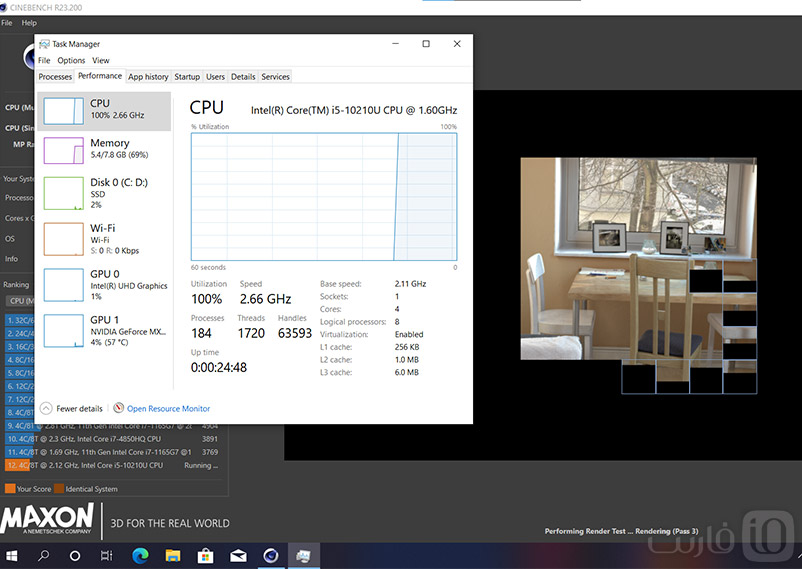
Task: Click the Intel Core i5-10210U CPU name
Action: coord(353,110)
